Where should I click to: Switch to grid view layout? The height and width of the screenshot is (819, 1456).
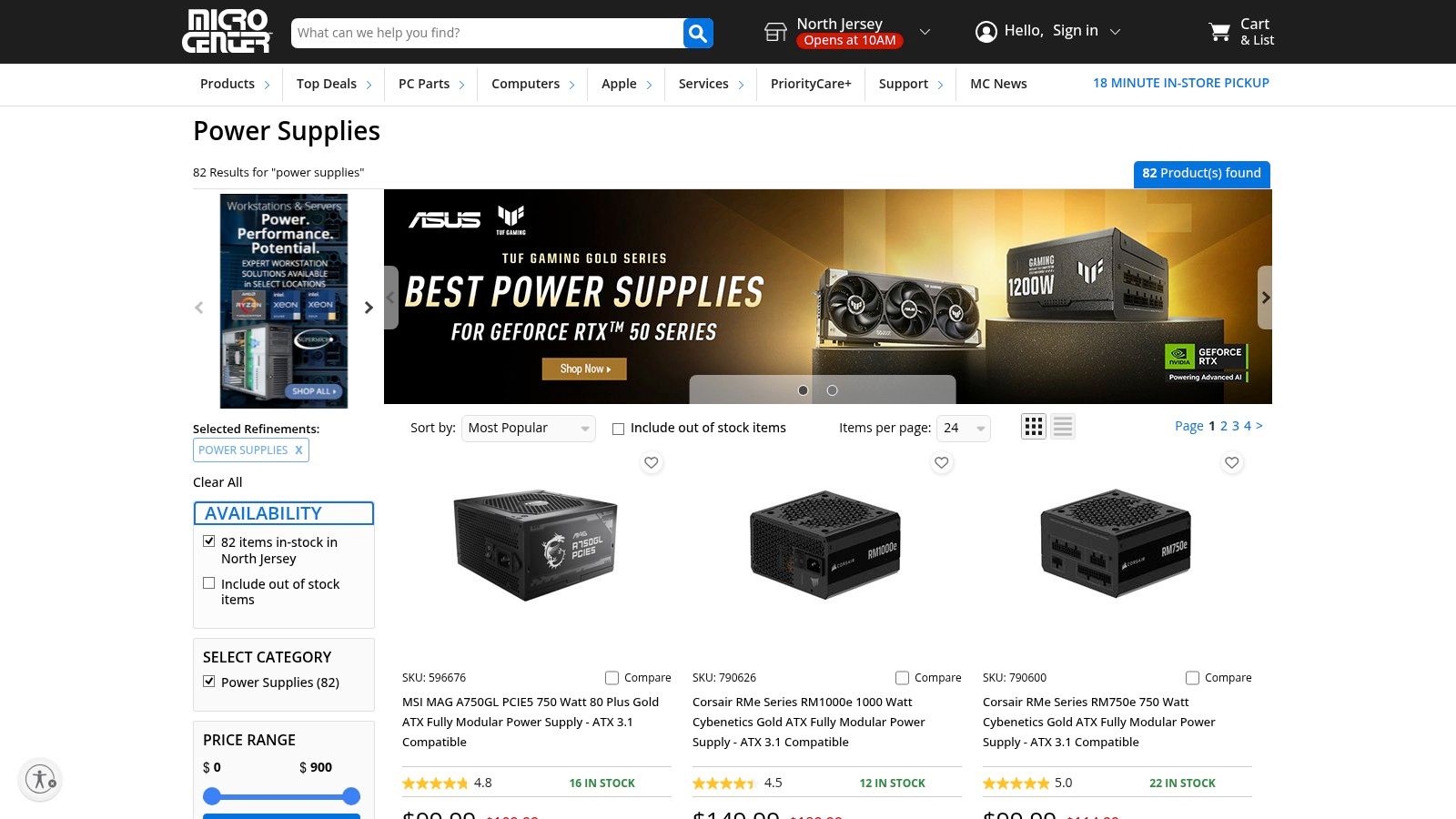[x=1034, y=426]
